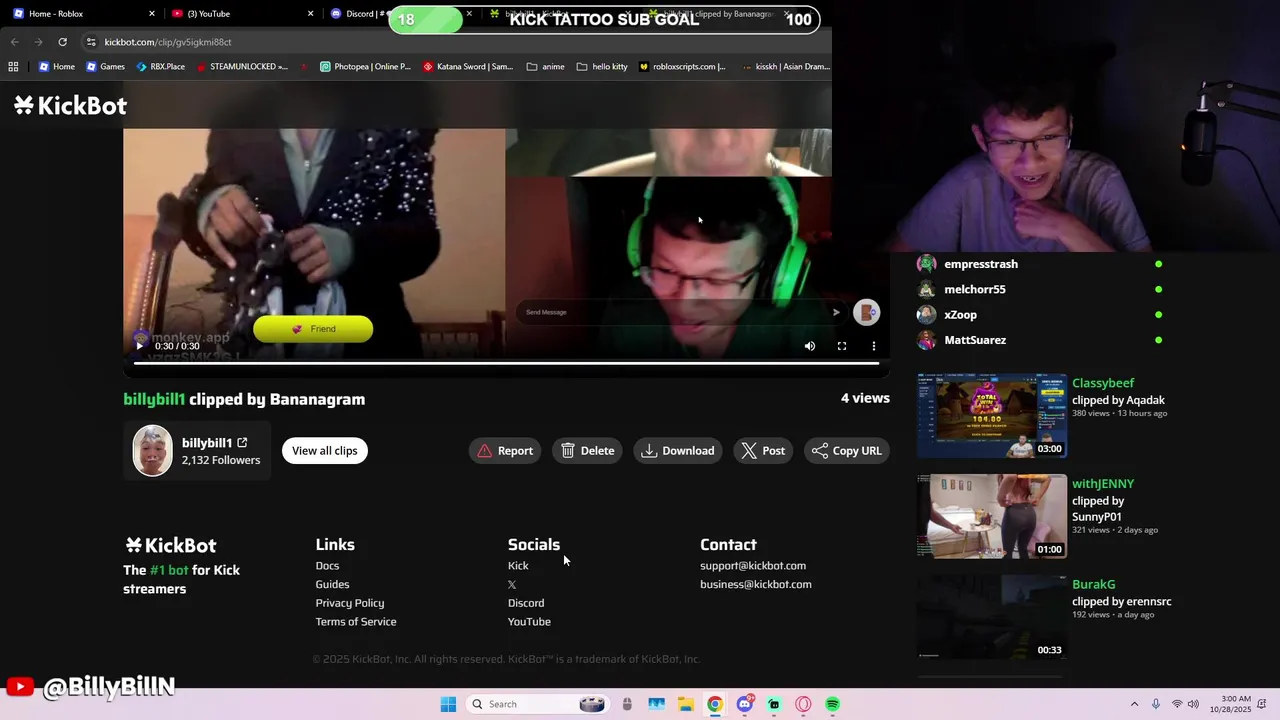
Task: Post the clip to X
Action: click(763, 451)
